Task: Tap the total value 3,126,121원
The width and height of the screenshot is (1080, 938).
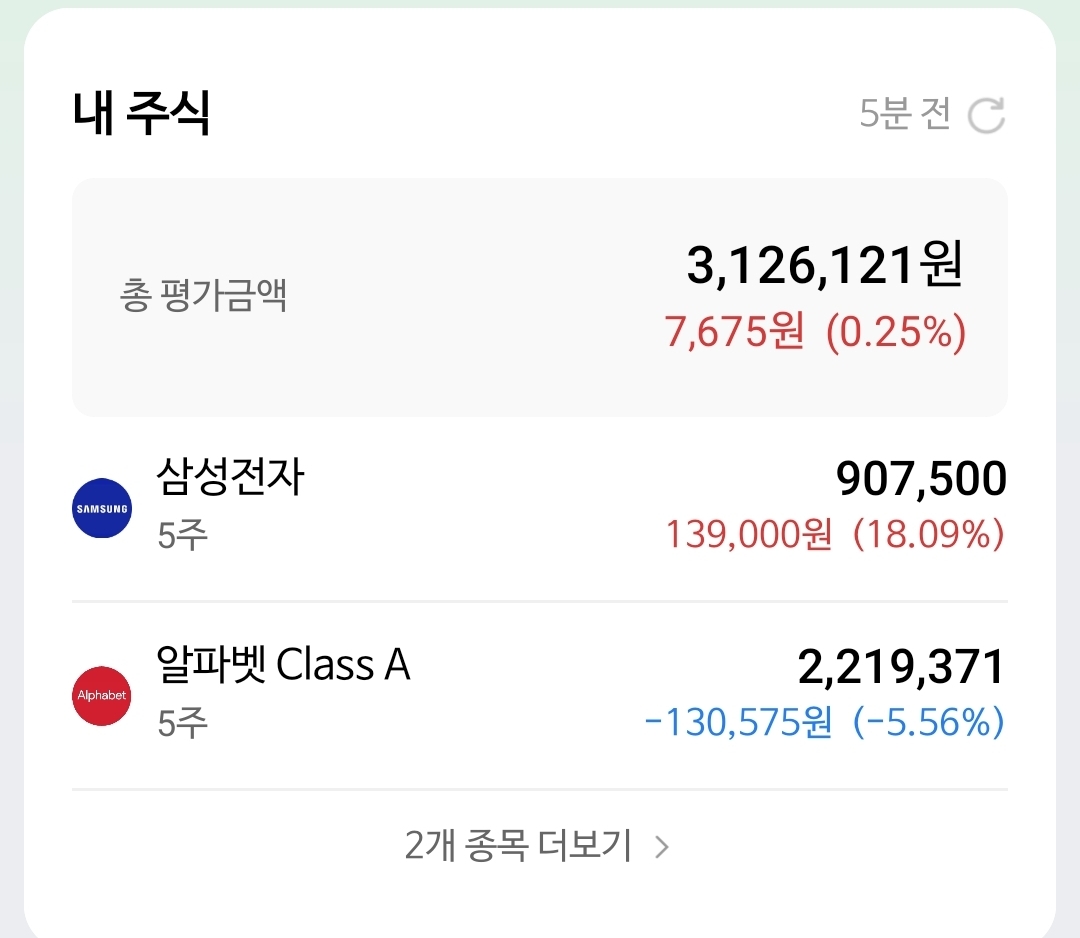Action: click(x=824, y=265)
